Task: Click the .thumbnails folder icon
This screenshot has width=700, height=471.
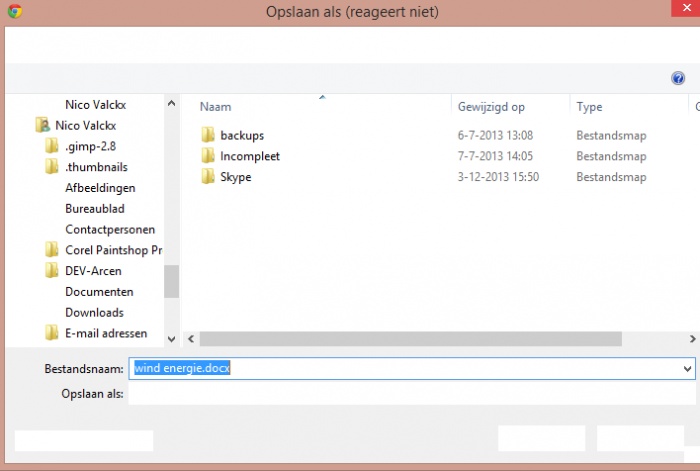Action: point(52,167)
